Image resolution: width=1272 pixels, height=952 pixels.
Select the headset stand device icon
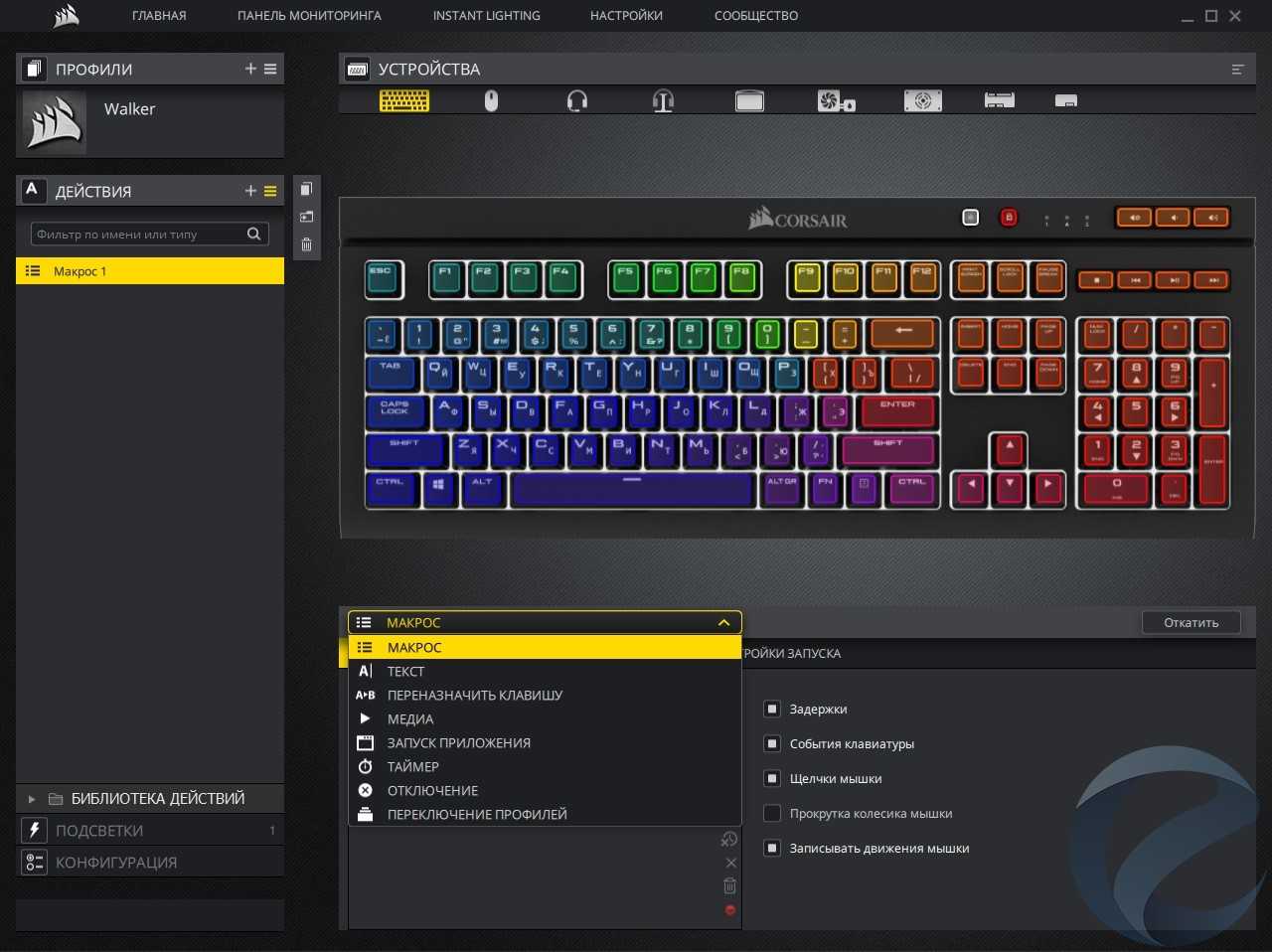[663, 100]
